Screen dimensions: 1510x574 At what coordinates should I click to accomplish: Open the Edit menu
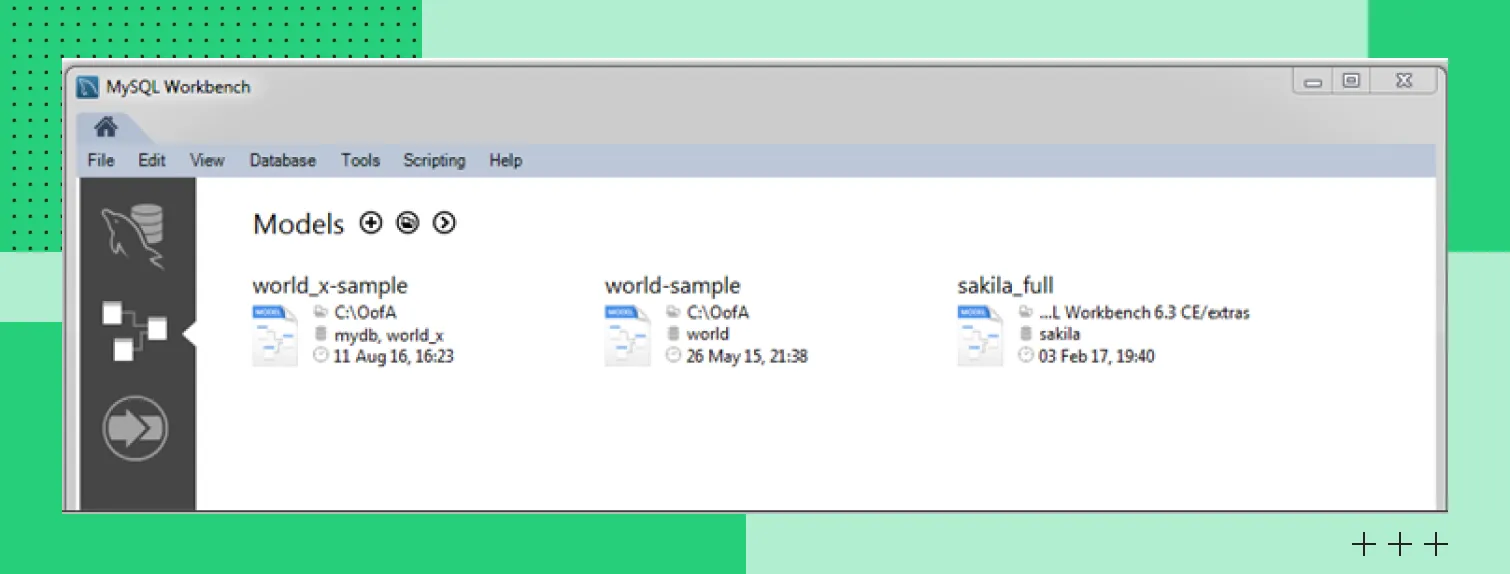pyautogui.click(x=152, y=160)
